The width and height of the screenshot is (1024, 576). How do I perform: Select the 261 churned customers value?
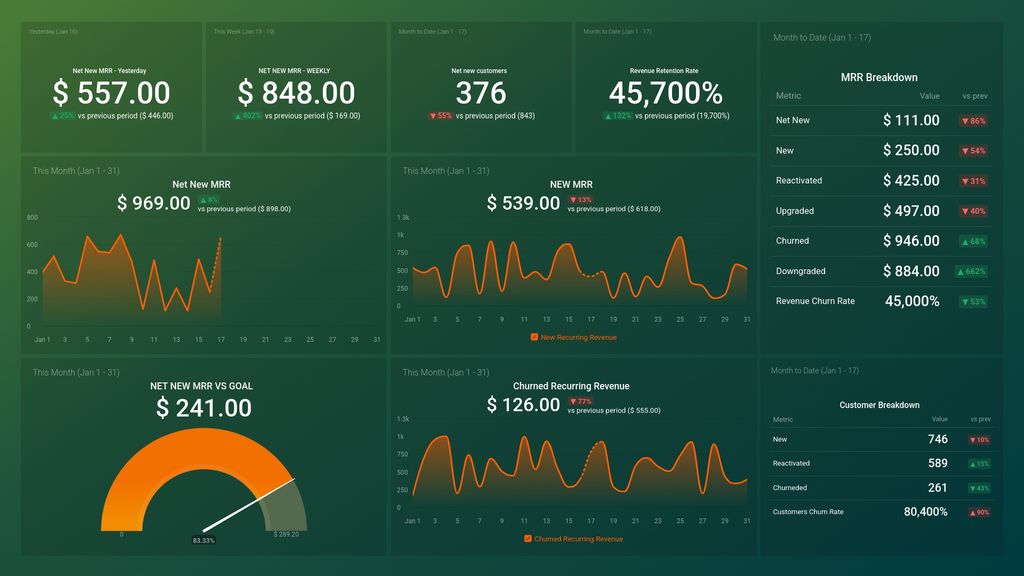click(938, 487)
